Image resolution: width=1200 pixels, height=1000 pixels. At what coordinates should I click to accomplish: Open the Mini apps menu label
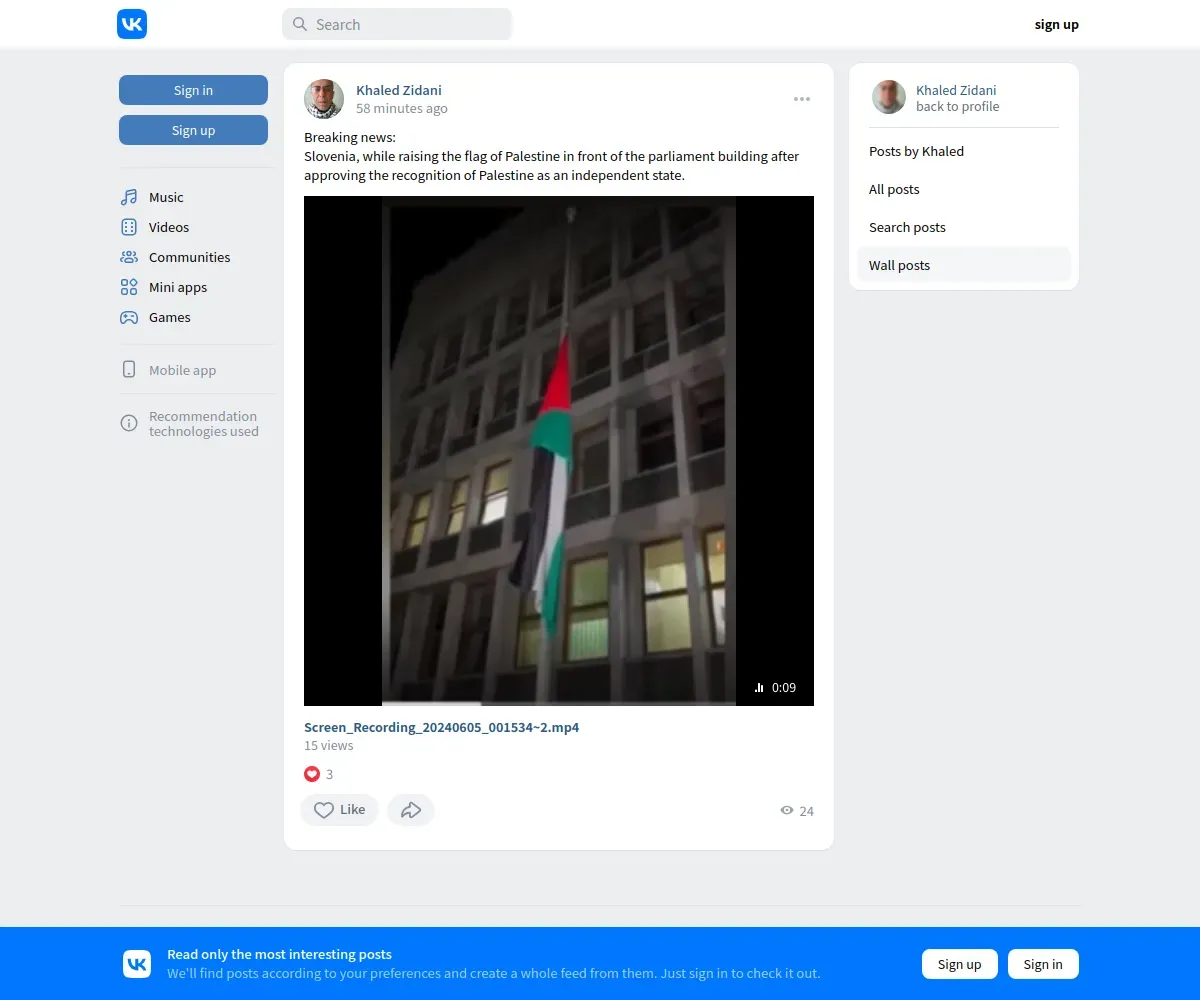click(178, 287)
